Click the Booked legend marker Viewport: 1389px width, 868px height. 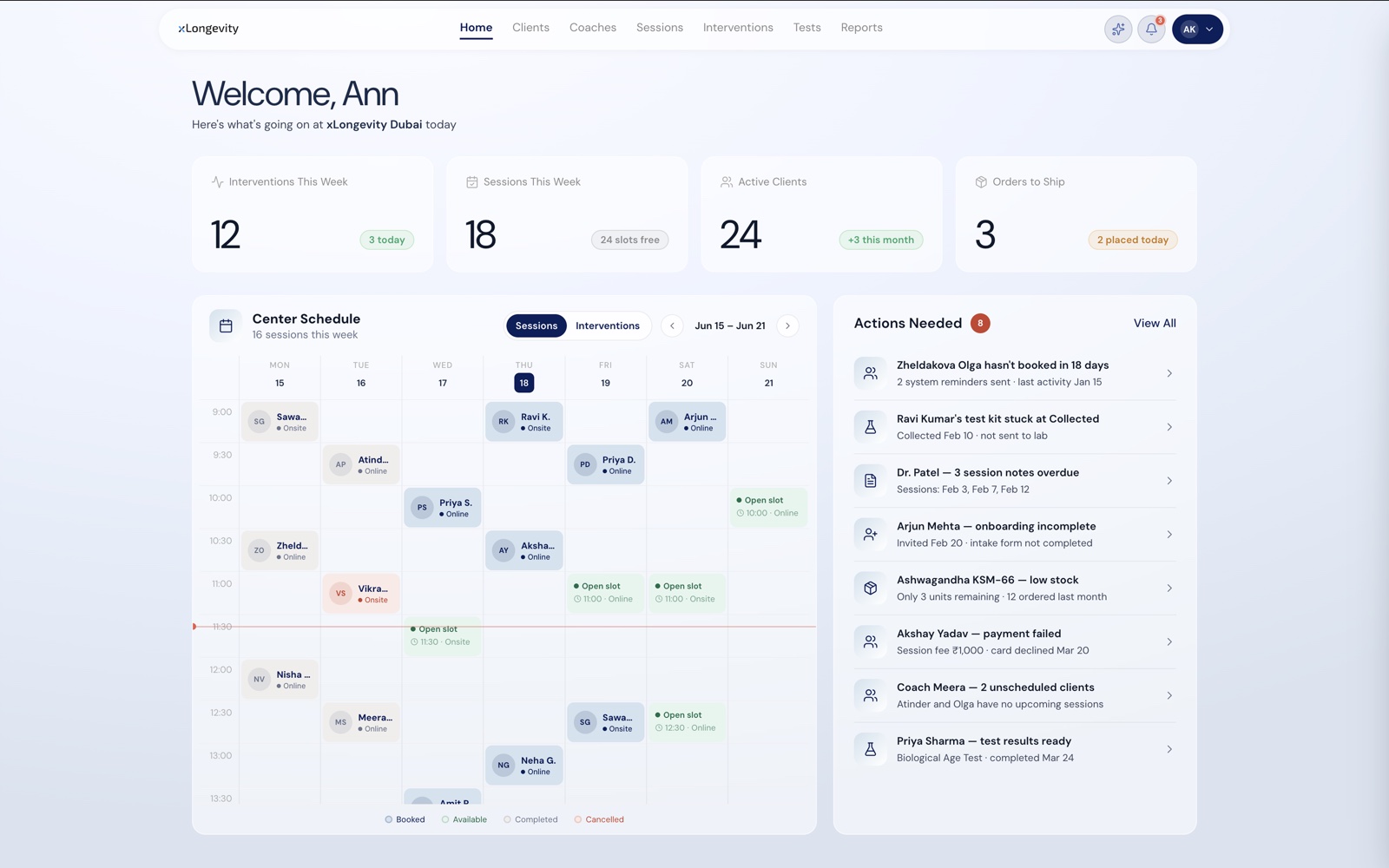coord(389,819)
